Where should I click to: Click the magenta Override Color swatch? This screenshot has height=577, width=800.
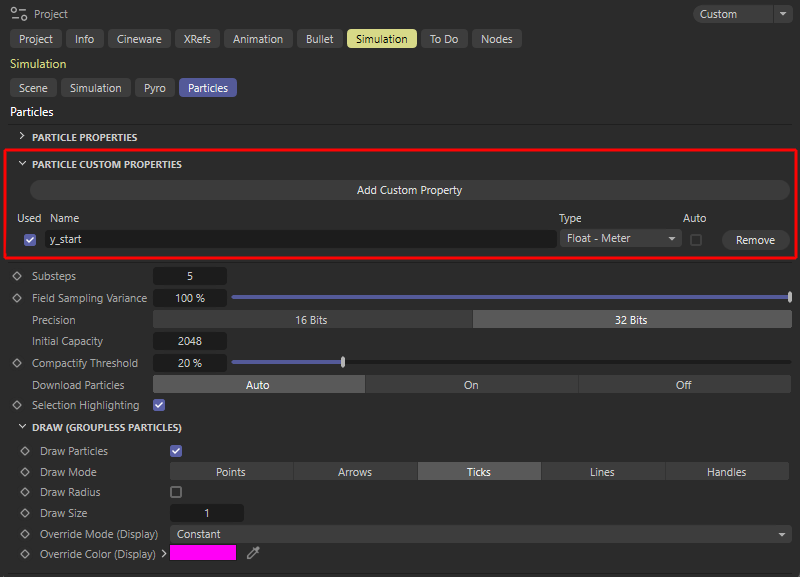203,553
